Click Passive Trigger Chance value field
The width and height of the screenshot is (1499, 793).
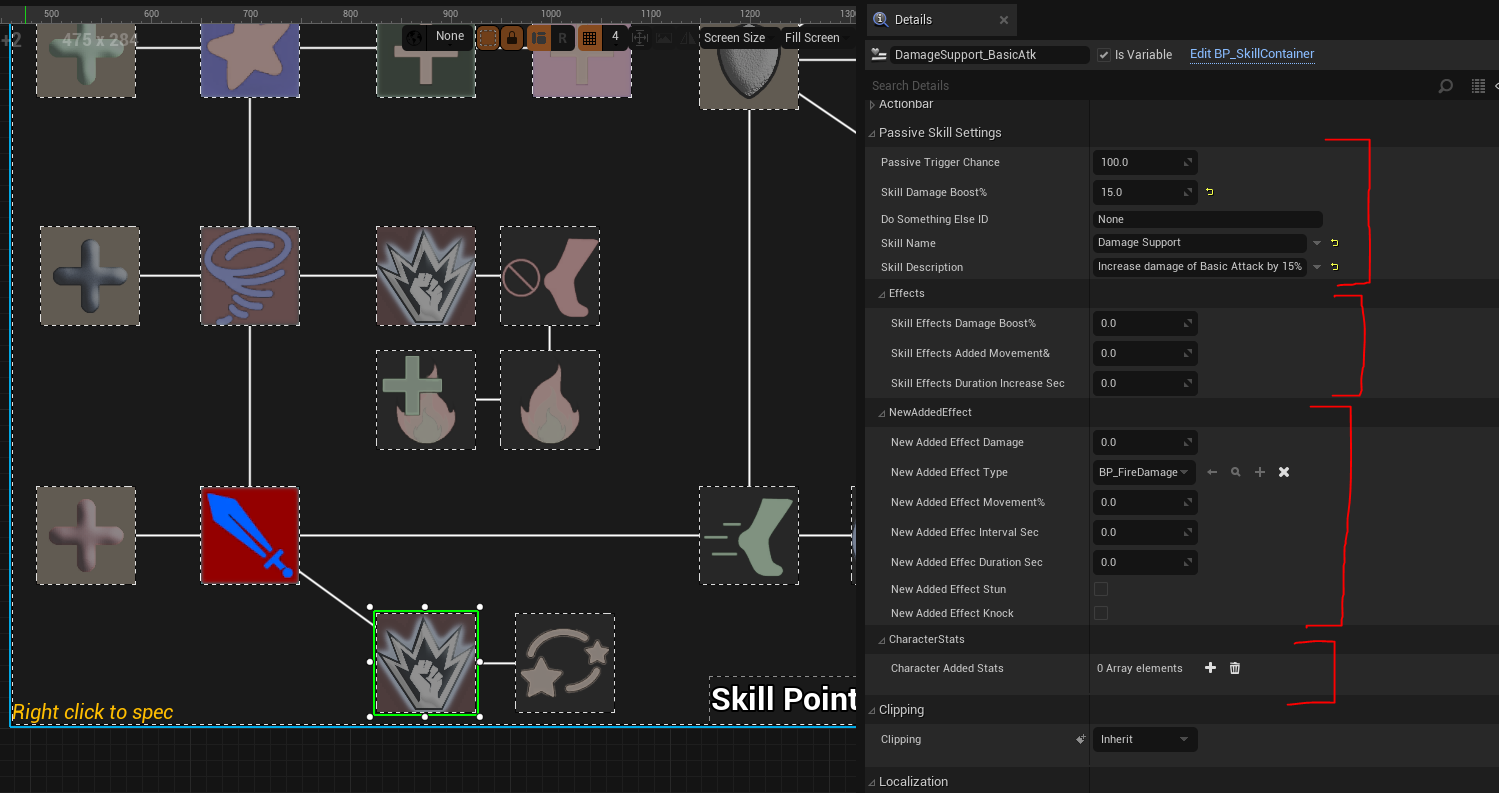1145,162
